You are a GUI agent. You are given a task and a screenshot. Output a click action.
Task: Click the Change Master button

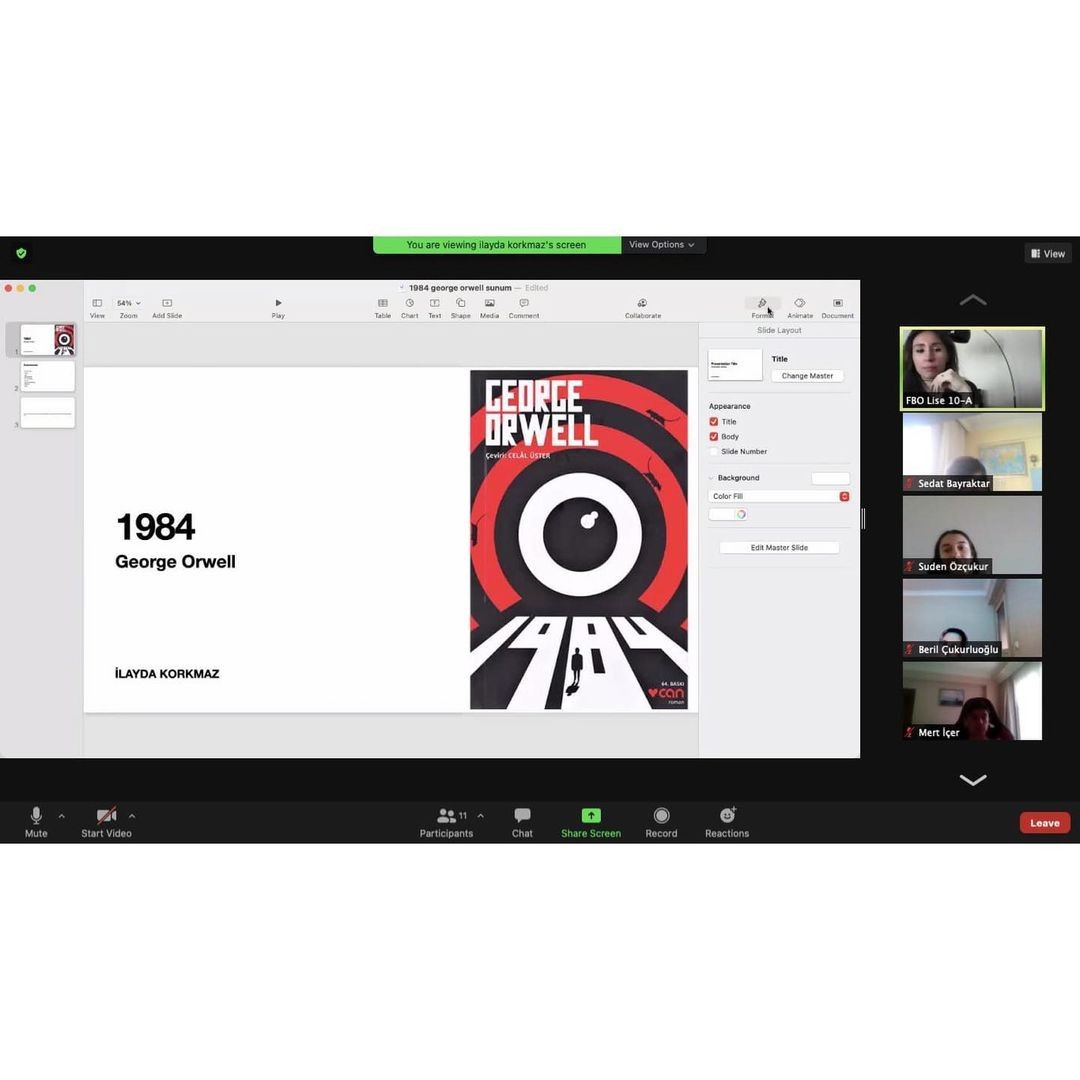point(807,376)
